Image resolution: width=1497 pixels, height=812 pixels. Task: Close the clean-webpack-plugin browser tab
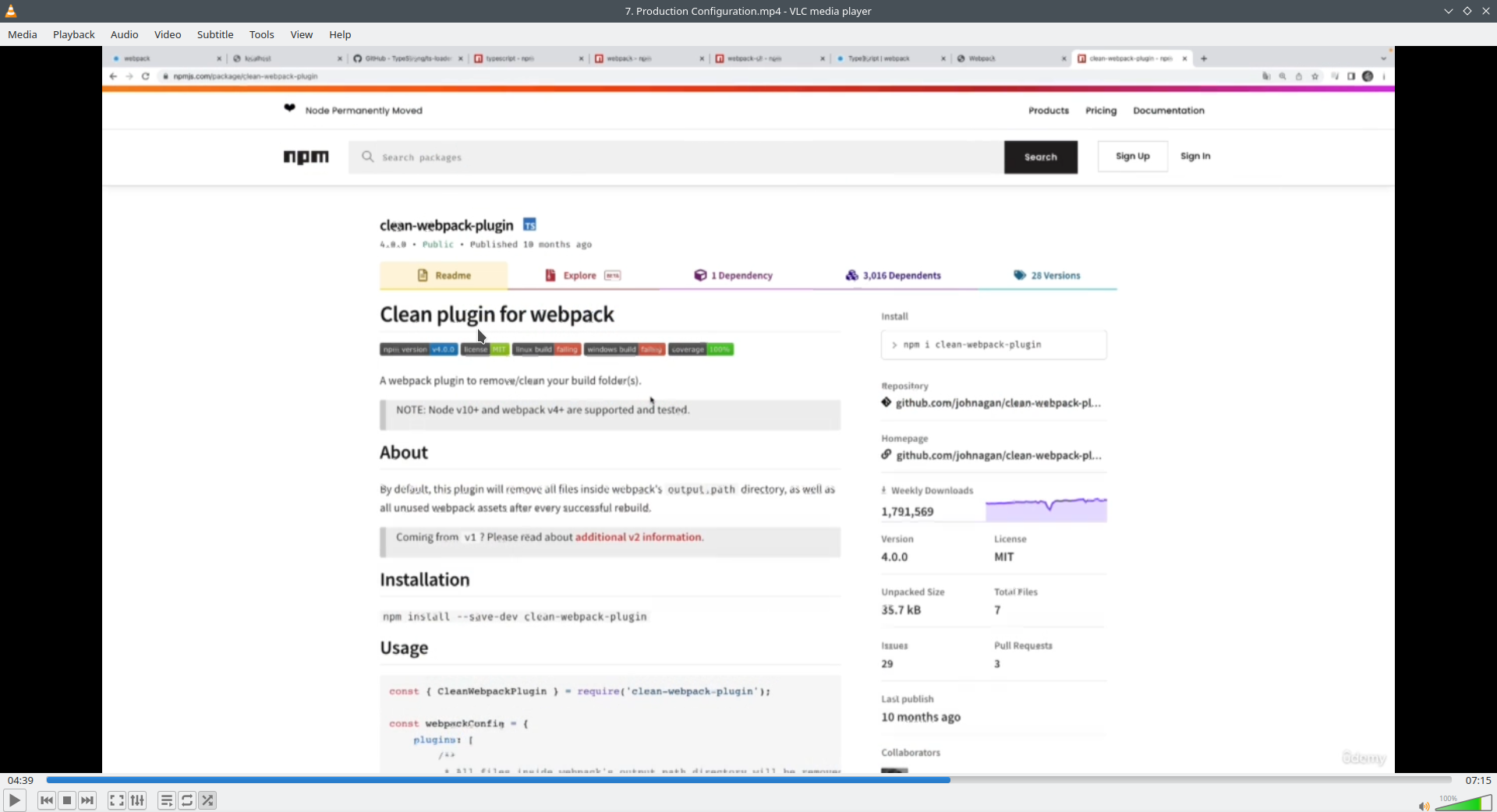1184,58
